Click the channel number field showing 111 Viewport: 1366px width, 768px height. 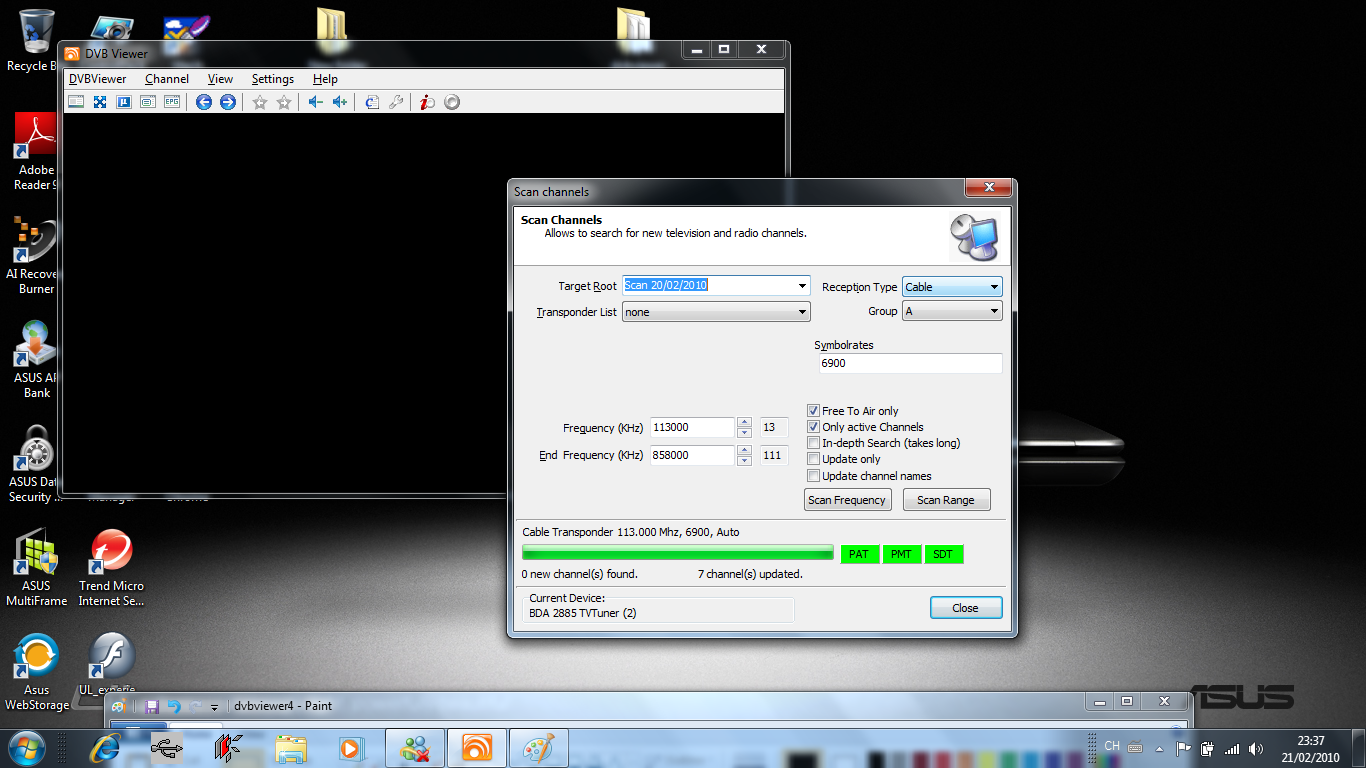tap(773, 455)
